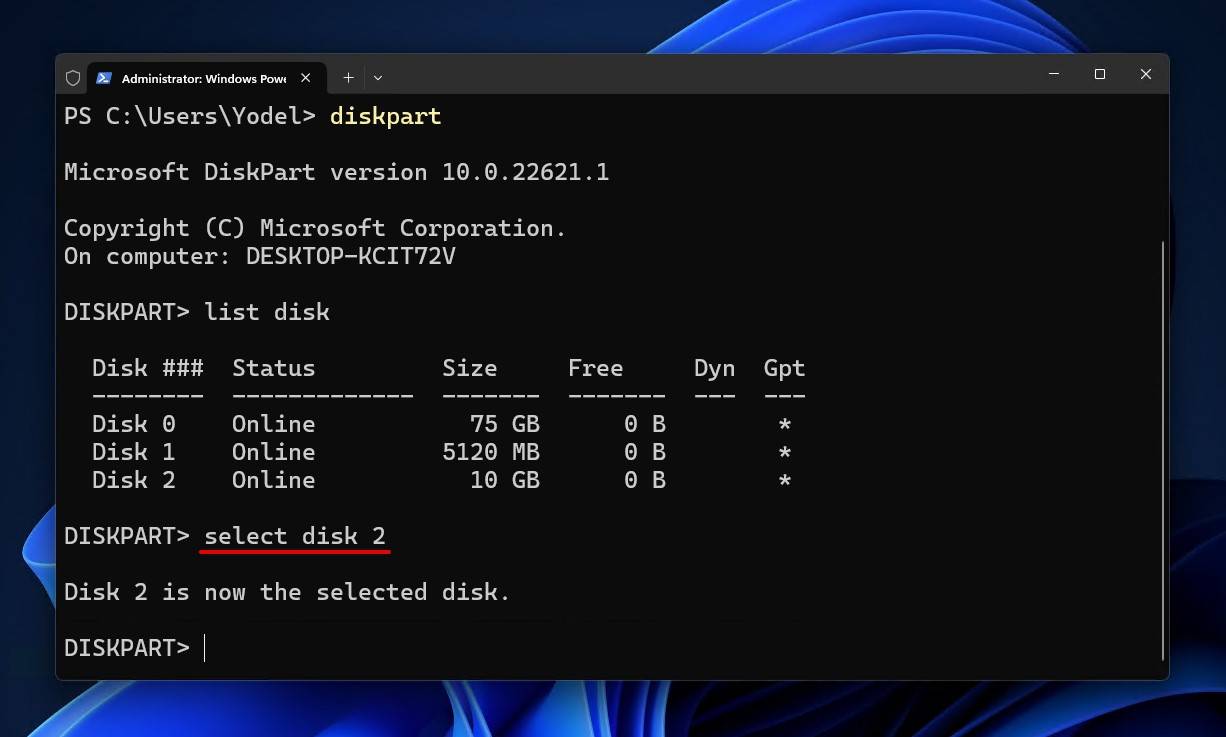This screenshot has width=1226, height=737.
Task: Click the 'Size' column header
Action: coord(470,368)
